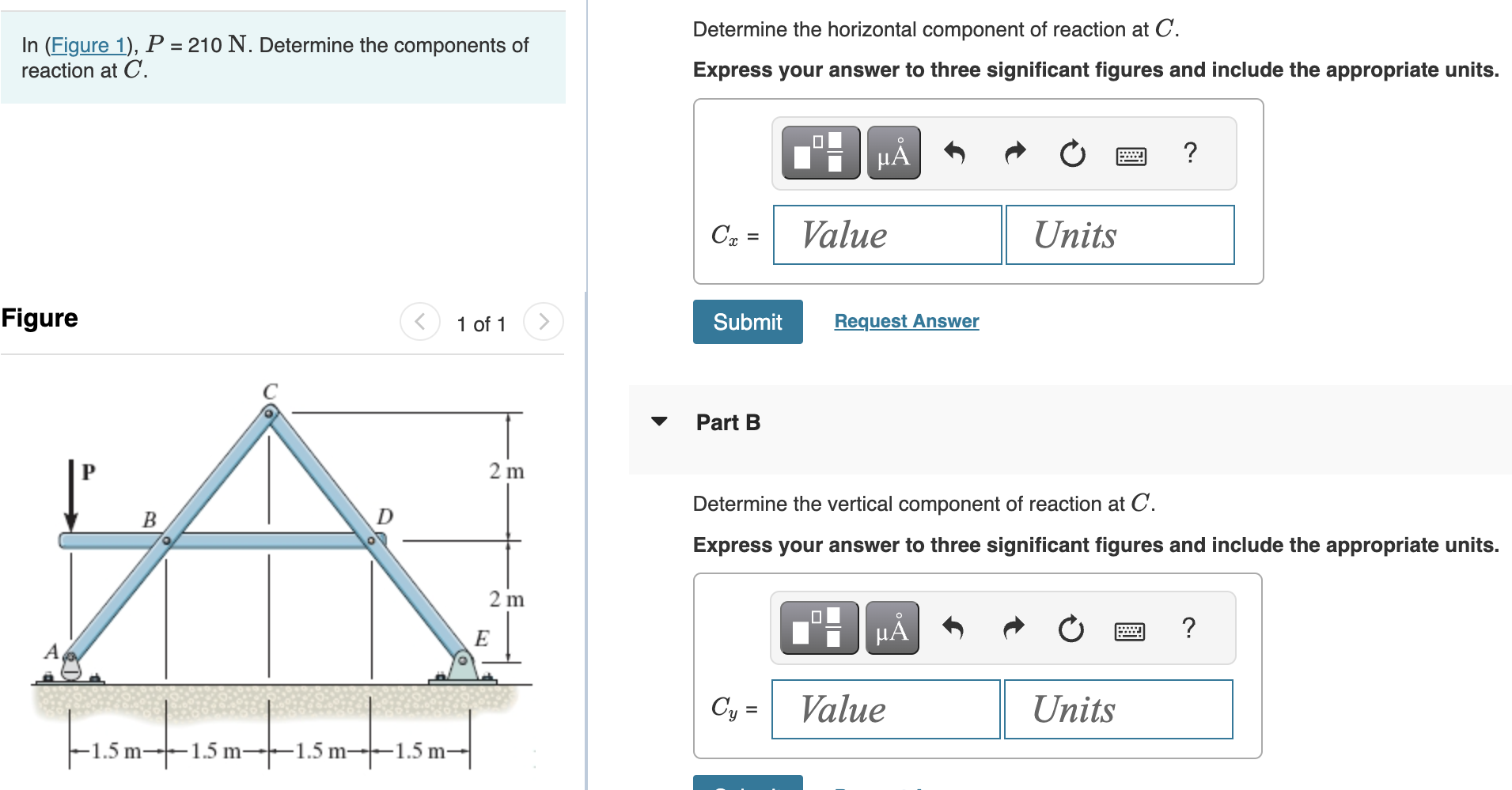Open help for the Part A answer box
The image size is (1512, 790).
[x=1190, y=153]
